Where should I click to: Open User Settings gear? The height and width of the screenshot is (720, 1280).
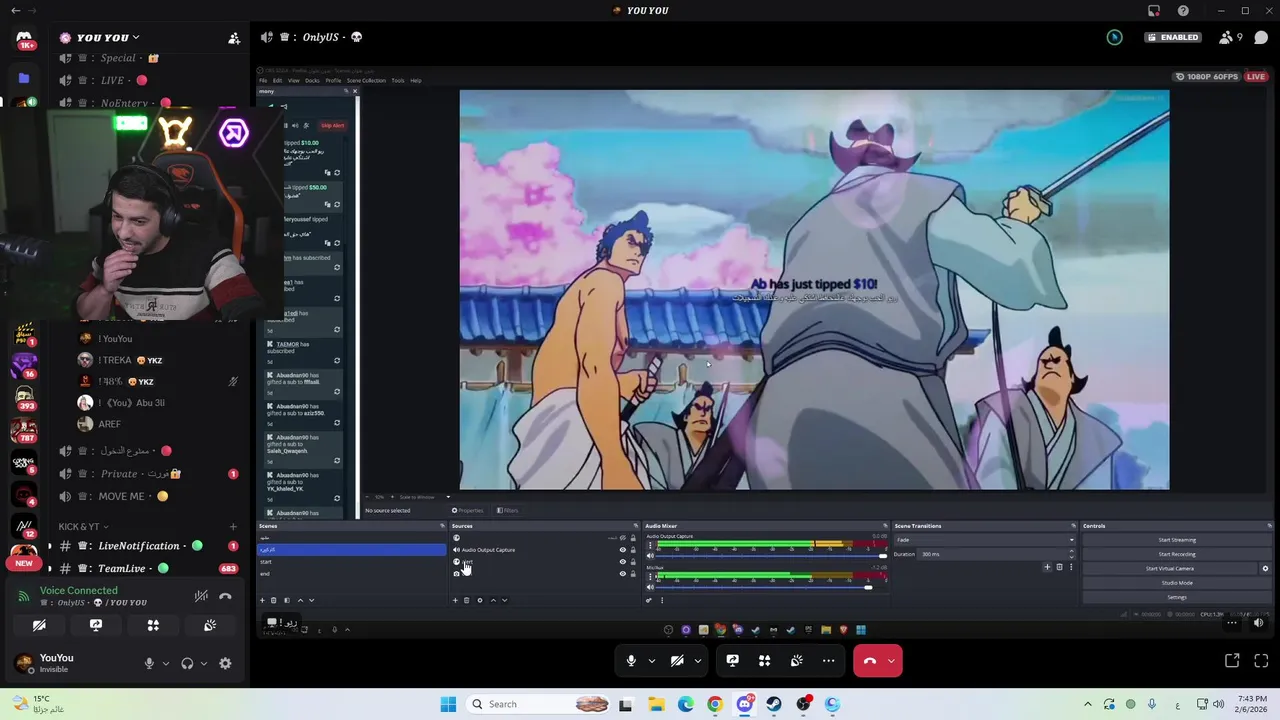point(225,663)
